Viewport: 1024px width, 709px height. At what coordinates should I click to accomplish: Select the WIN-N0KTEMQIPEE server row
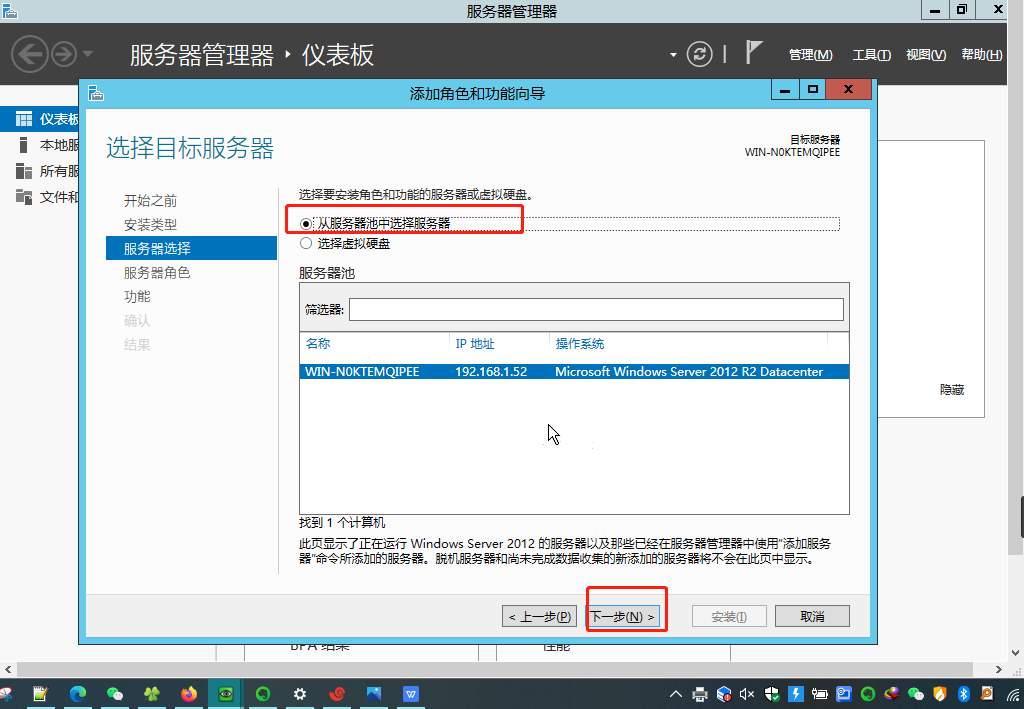click(x=574, y=371)
